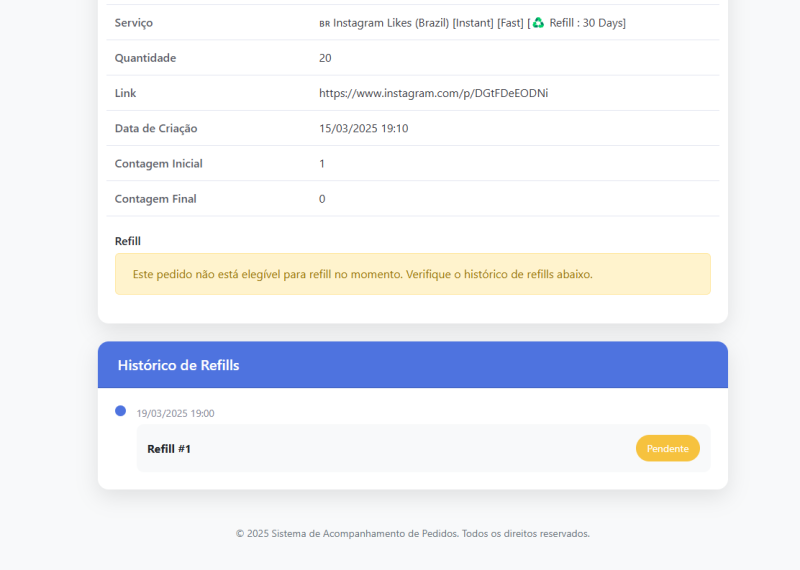Image resolution: width=800 pixels, height=570 pixels.
Task: Click the Serviço row label
Action: [134, 23]
